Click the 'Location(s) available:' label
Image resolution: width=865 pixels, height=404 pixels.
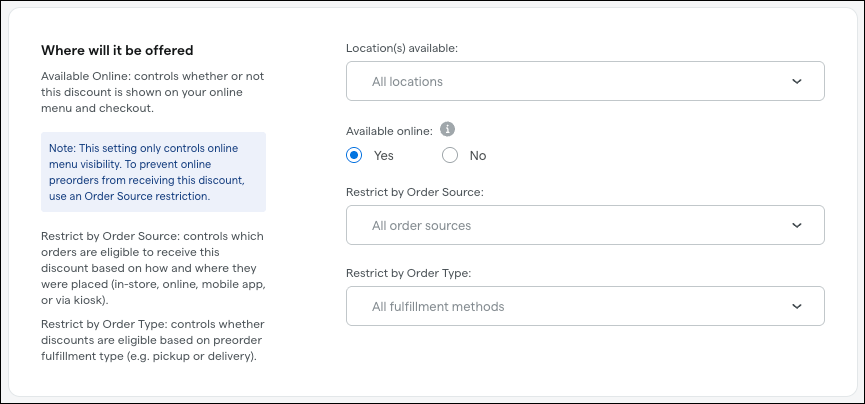click(x=402, y=48)
